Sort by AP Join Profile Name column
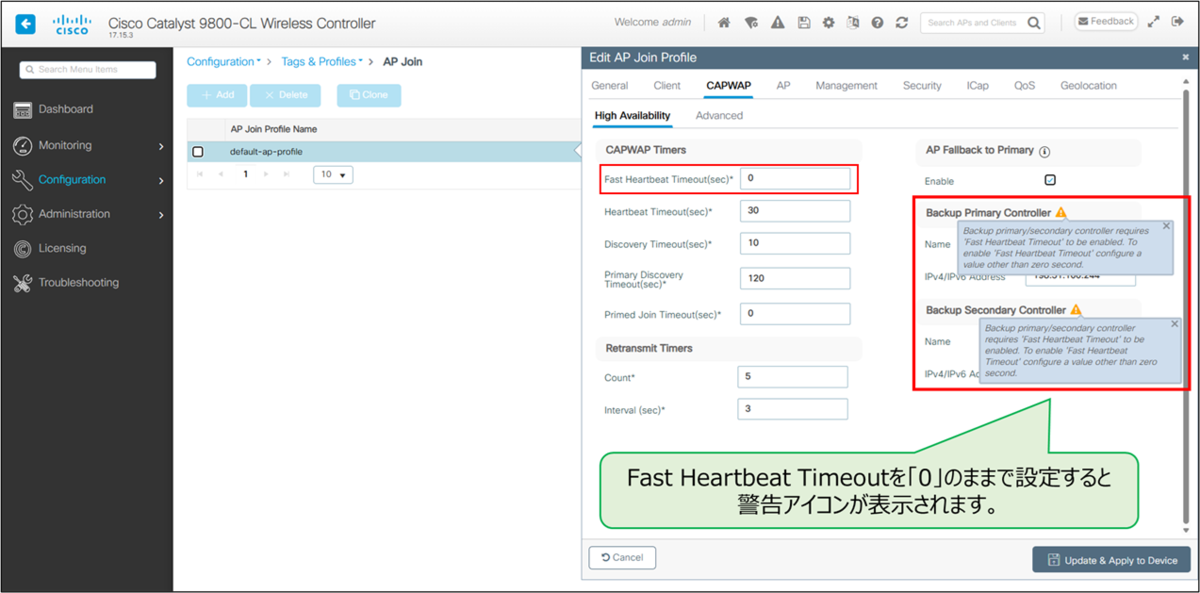This screenshot has width=1200, height=593. coord(274,129)
